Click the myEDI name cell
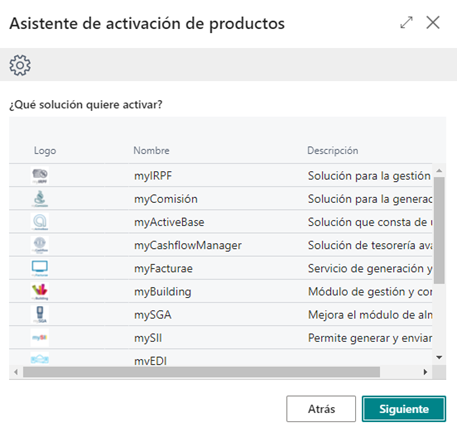 [x=150, y=361]
